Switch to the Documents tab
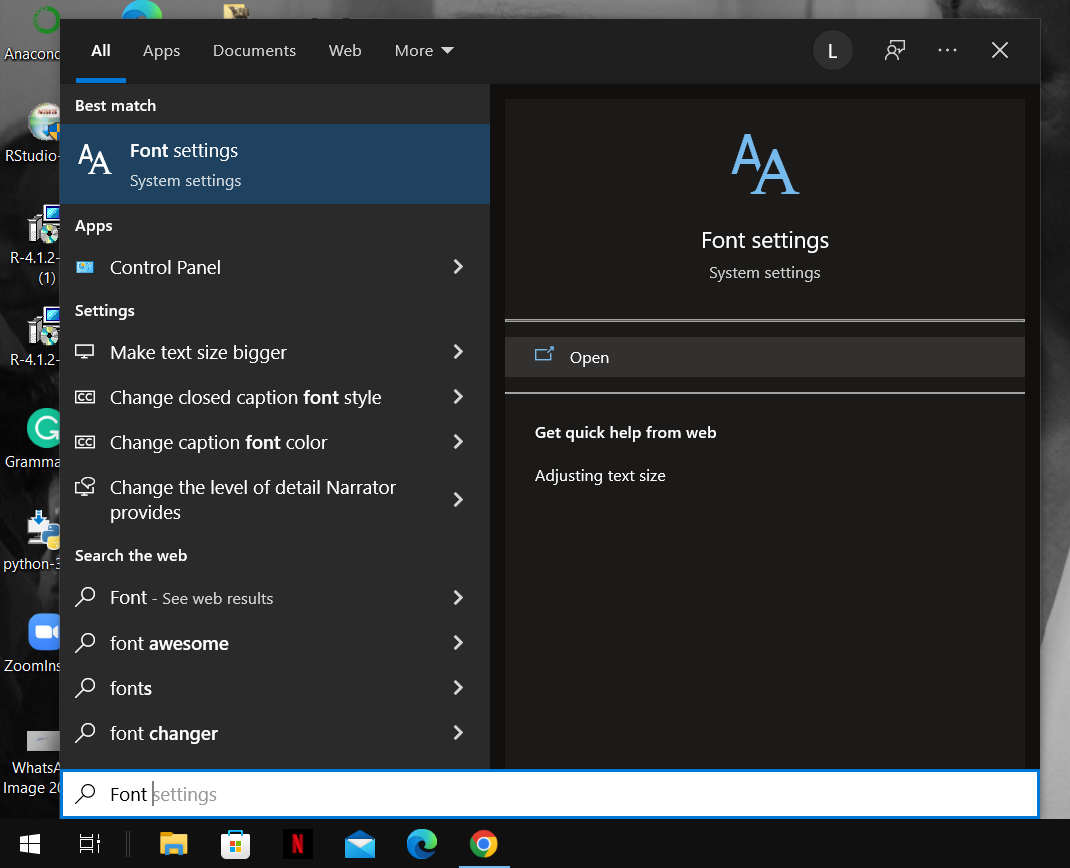The image size is (1070, 868). pos(254,50)
